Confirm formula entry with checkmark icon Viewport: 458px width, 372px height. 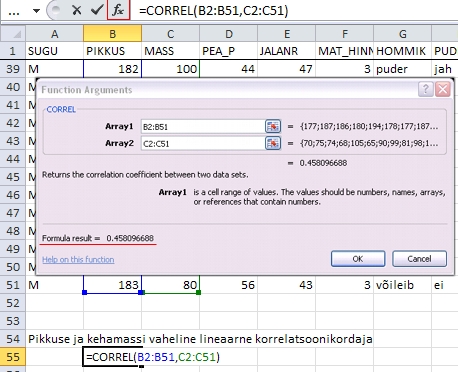click(x=97, y=10)
